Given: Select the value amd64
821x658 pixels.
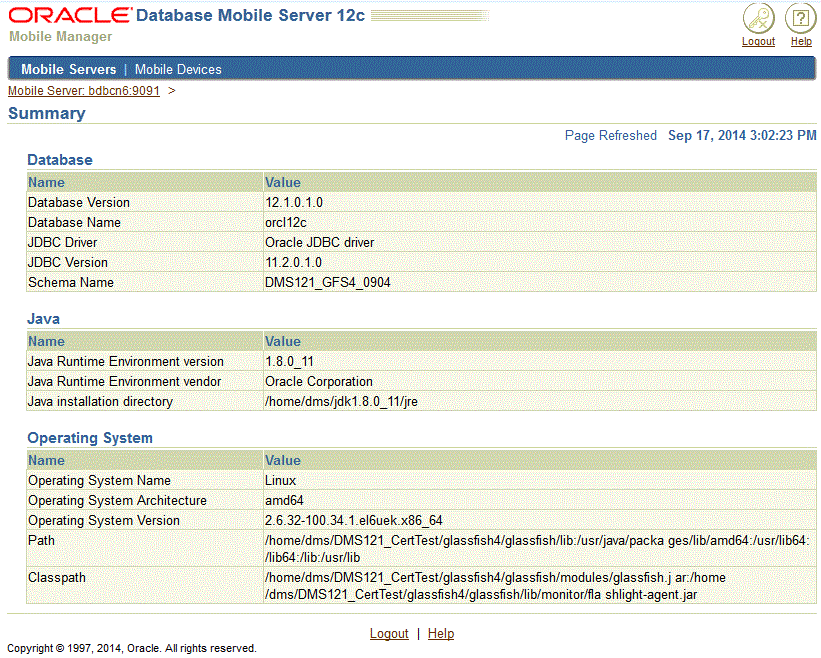Looking at the screenshot, I should (x=284, y=500).
